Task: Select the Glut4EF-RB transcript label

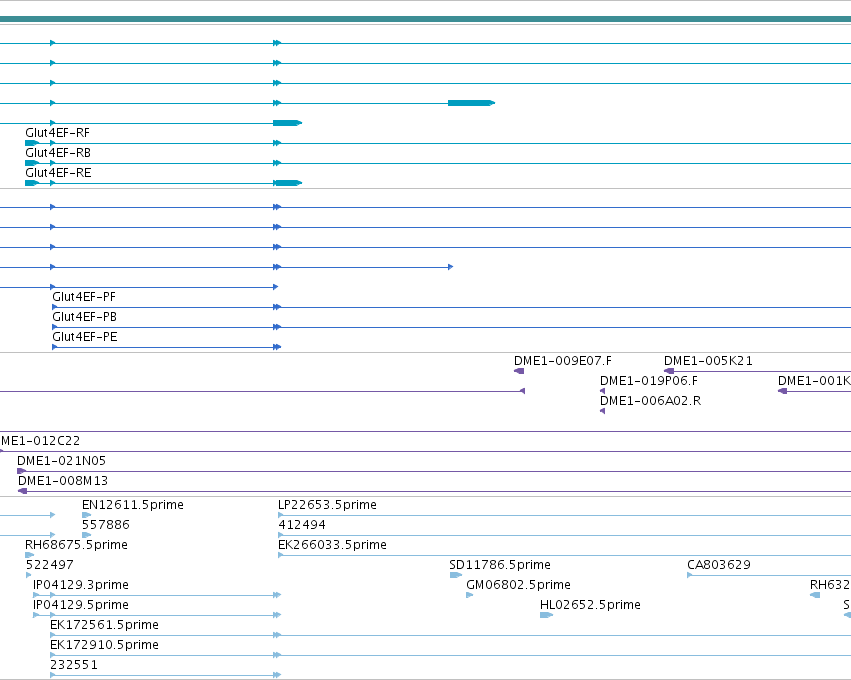Action: point(58,153)
